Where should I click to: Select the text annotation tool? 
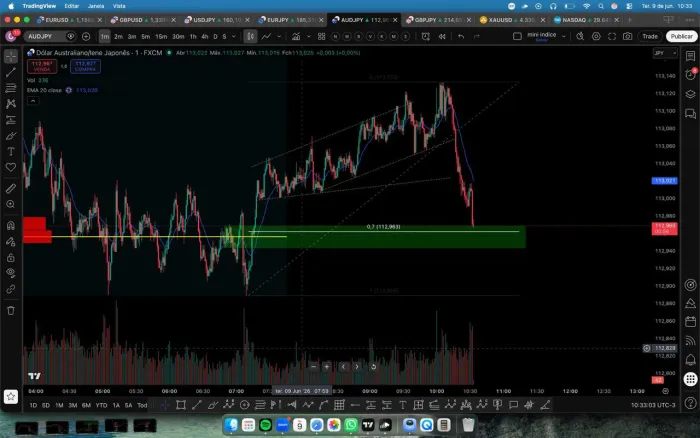(11, 152)
